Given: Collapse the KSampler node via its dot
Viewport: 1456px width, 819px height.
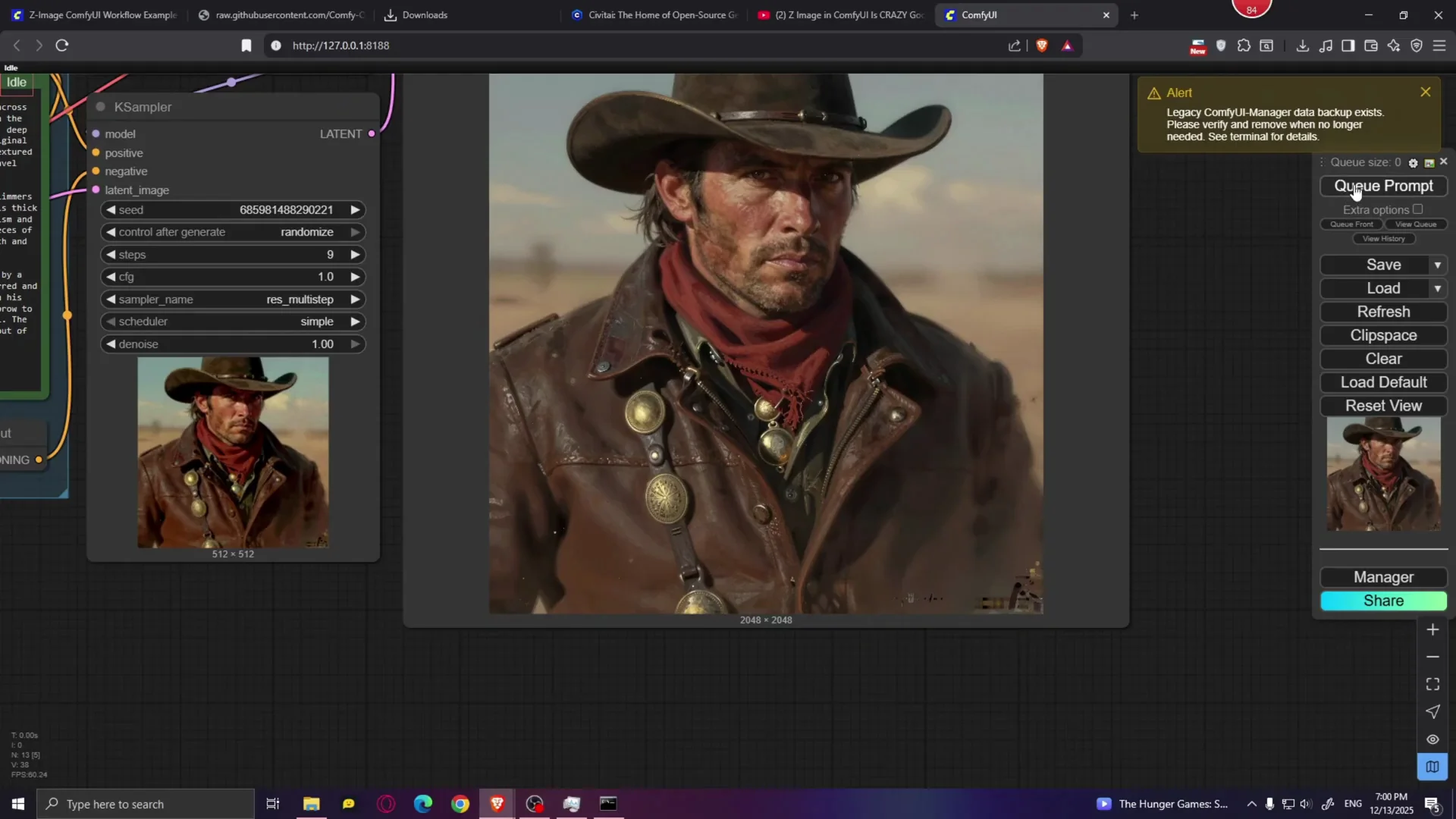Looking at the screenshot, I should pos(100,107).
